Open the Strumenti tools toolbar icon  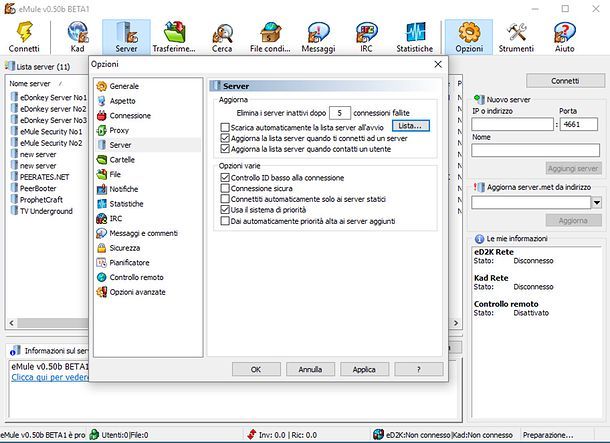pos(516,37)
